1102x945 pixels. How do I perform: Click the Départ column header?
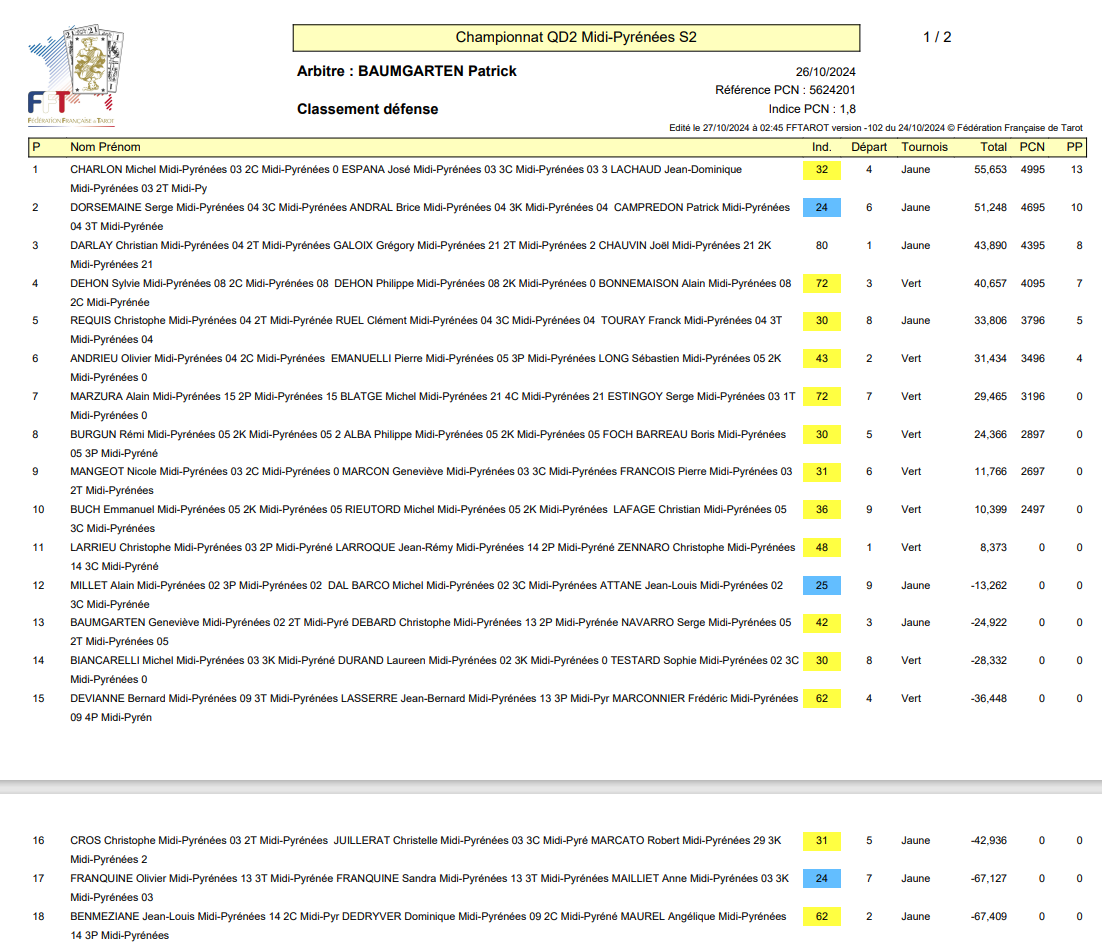tap(869, 147)
